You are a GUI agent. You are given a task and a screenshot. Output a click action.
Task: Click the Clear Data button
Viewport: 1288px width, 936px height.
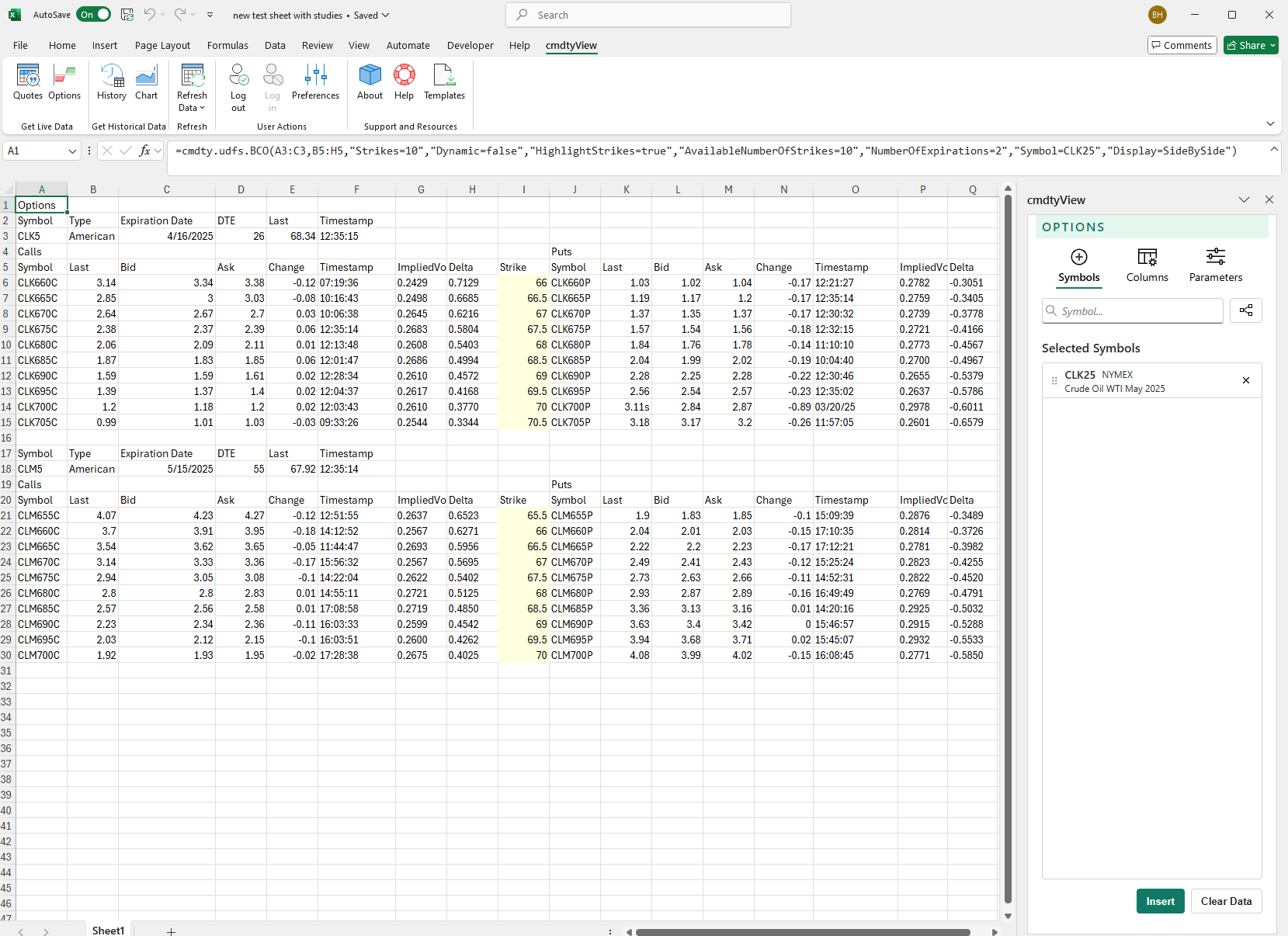pyautogui.click(x=1225, y=901)
